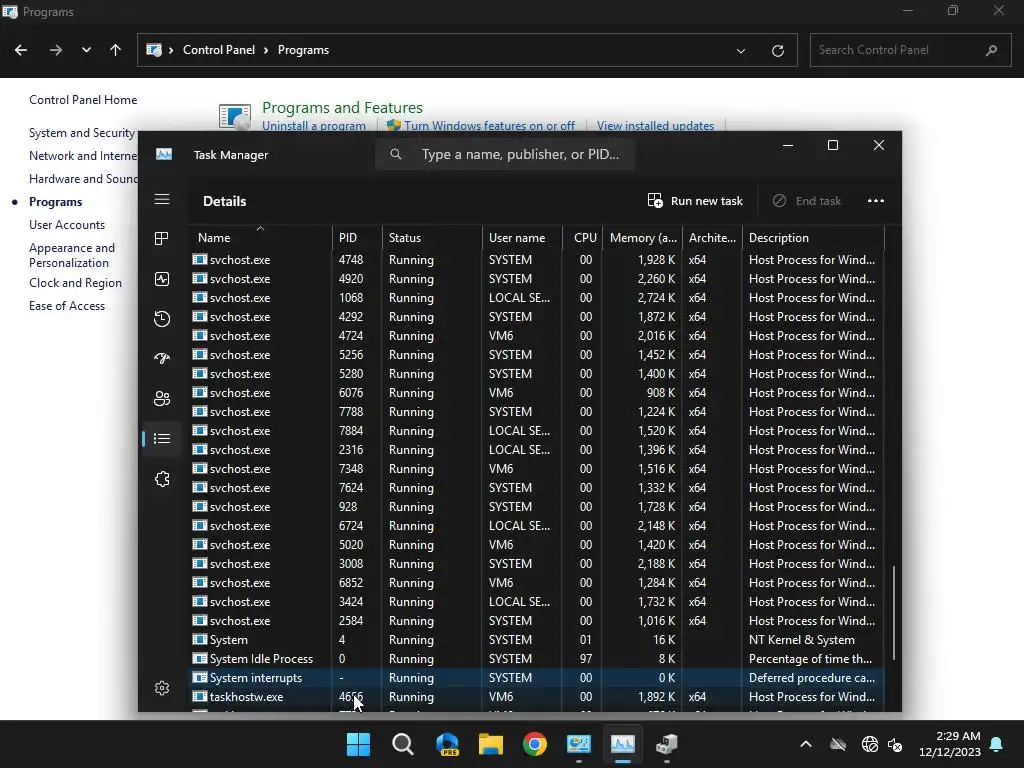Image resolution: width=1024 pixels, height=768 pixels.
Task: Focus Search Control Panel field
Action: (910, 50)
